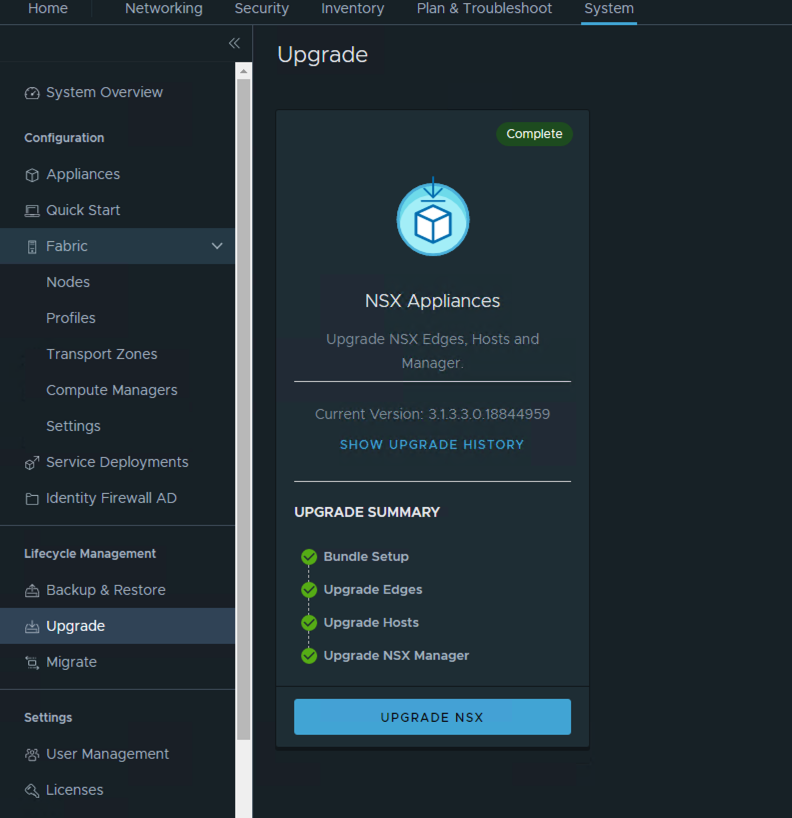Click the Quick Start laptop icon
The width and height of the screenshot is (792, 818).
pyautogui.click(x=32, y=211)
